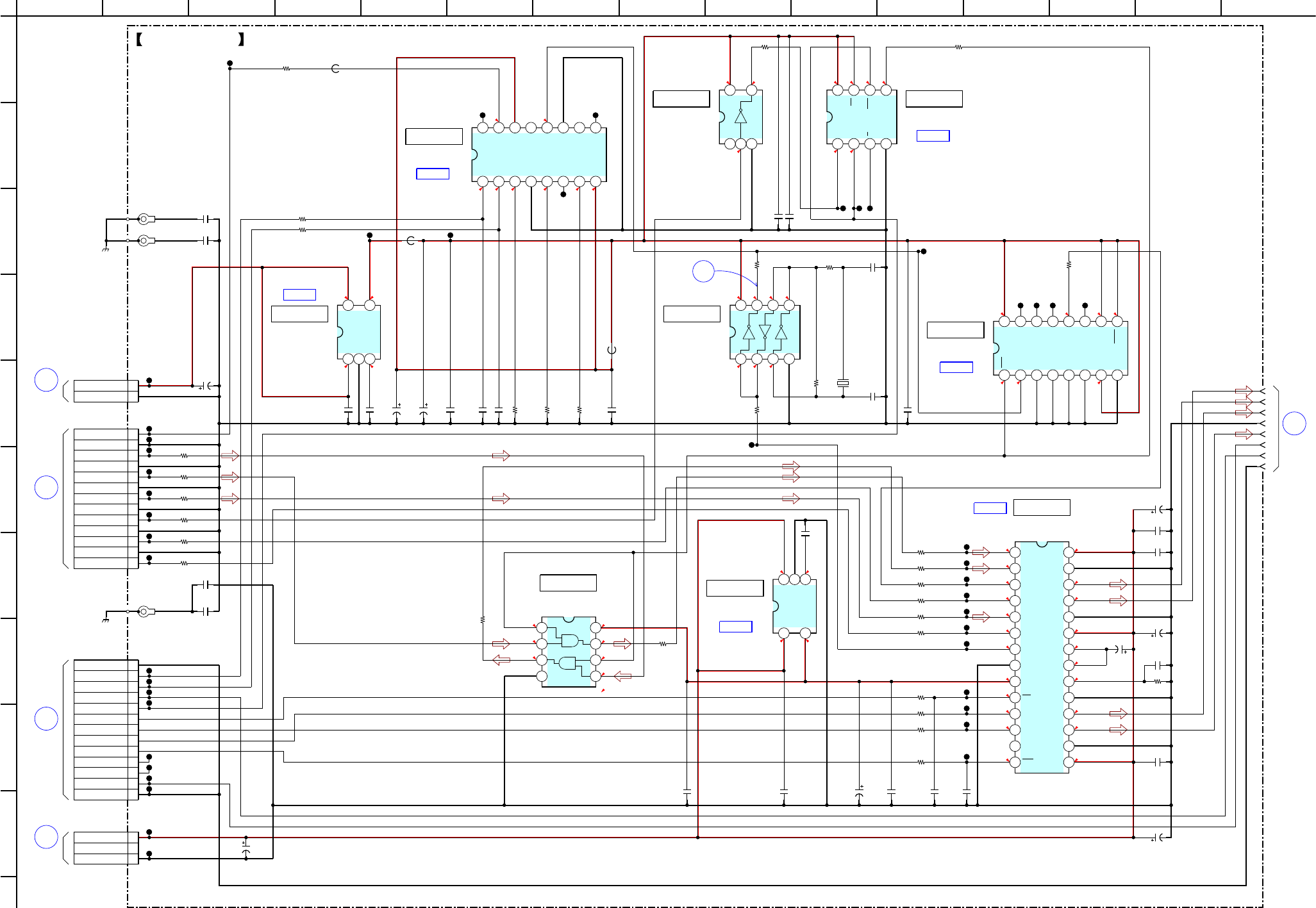Select the tall vertical 28-pin IC
This screenshot has width=1316, height=908.
tap(1042, 657)
